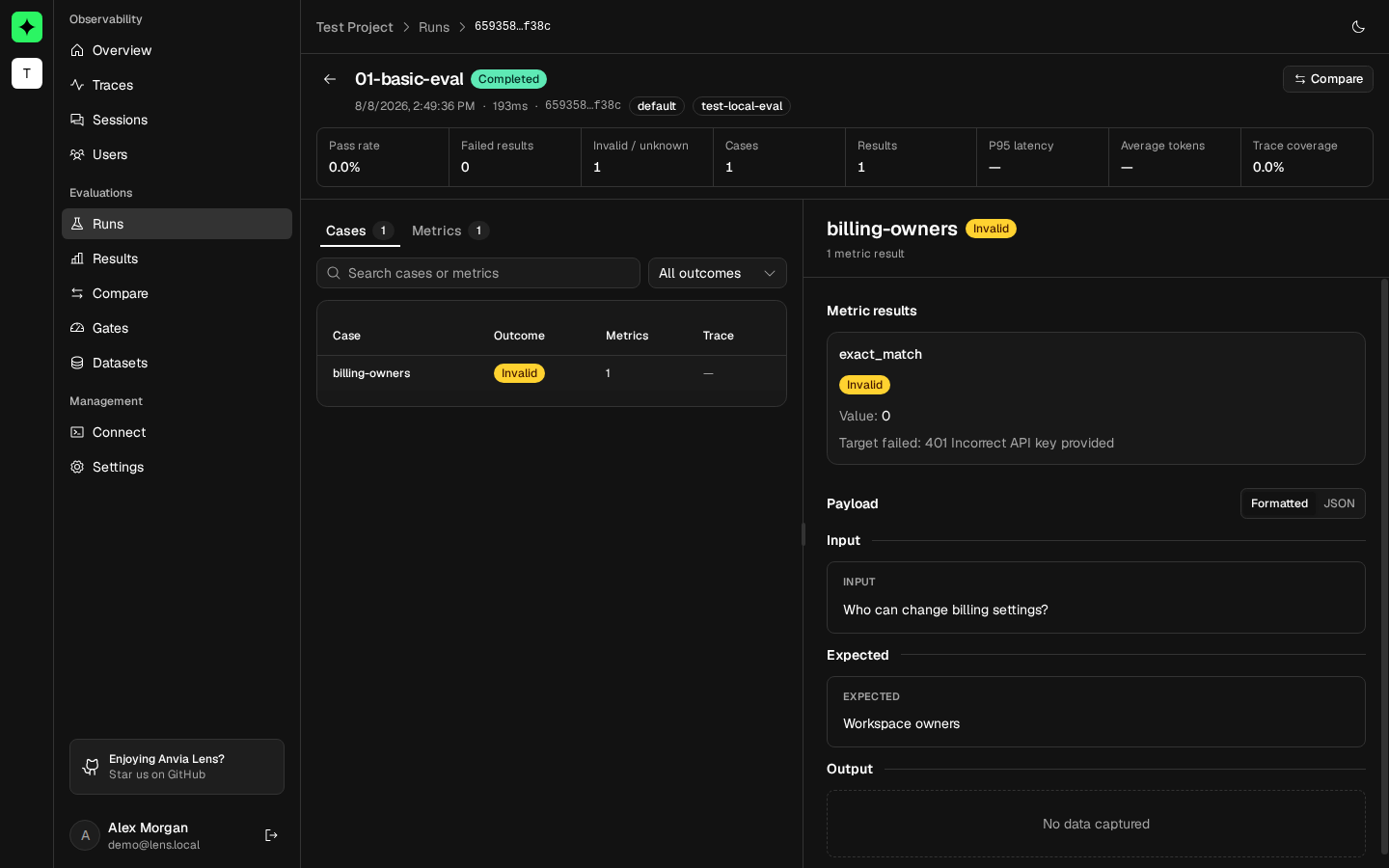This screenshot has width=1389, height=868.
Task: Navigate to the Users page
Action: pyautogui.click(x=177, y=154)
